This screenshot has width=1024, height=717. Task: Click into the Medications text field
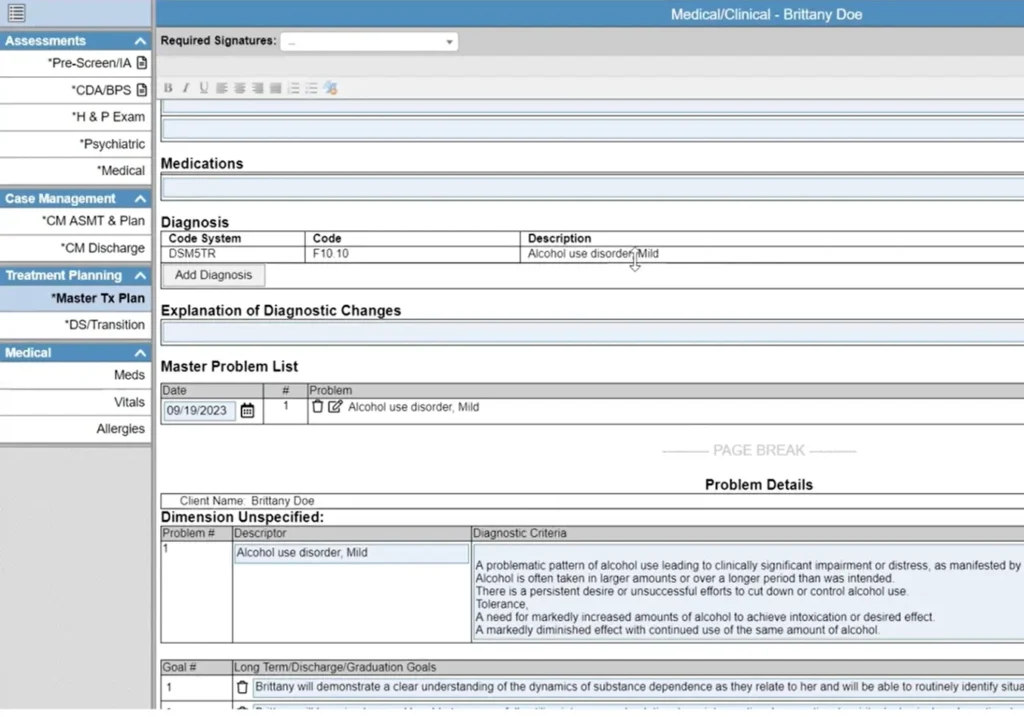(x=592, y=187)
